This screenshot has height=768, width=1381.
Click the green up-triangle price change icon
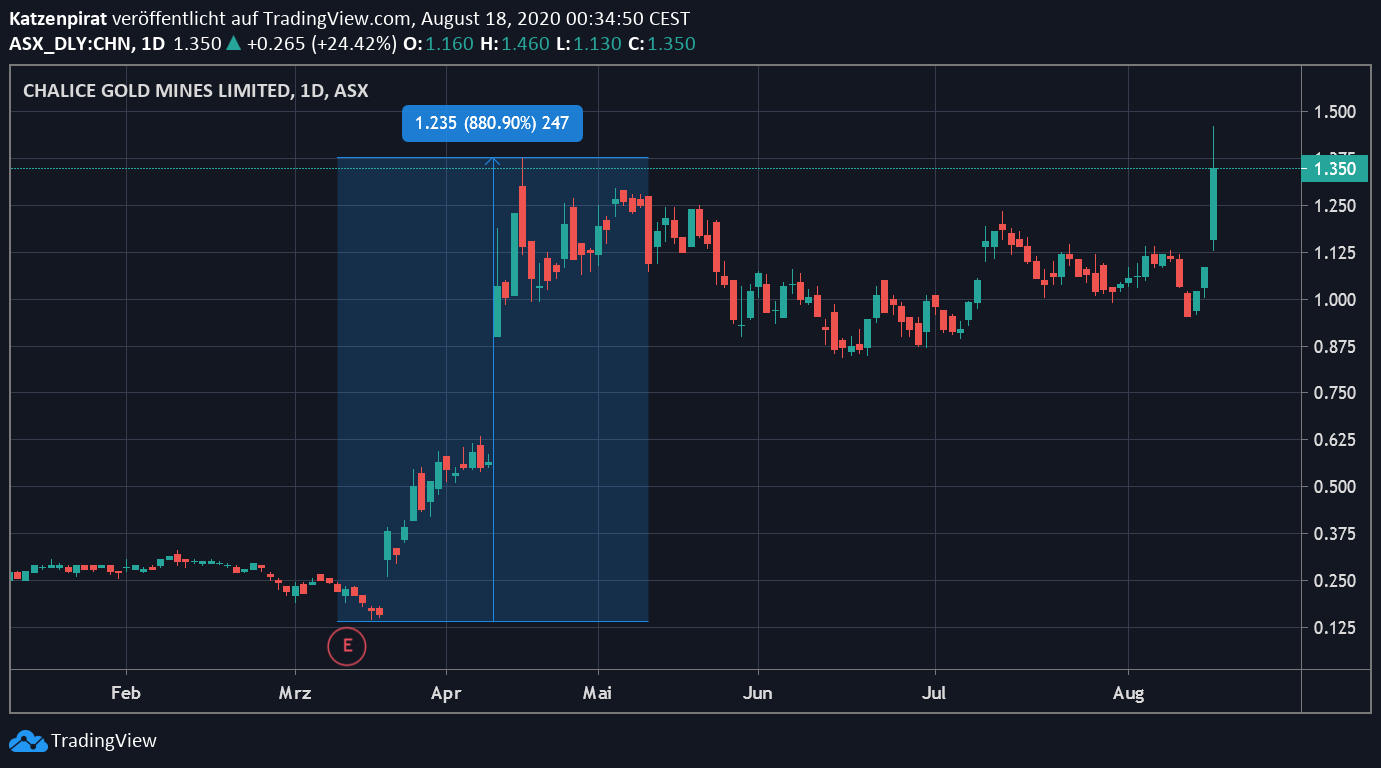[233, 43]
